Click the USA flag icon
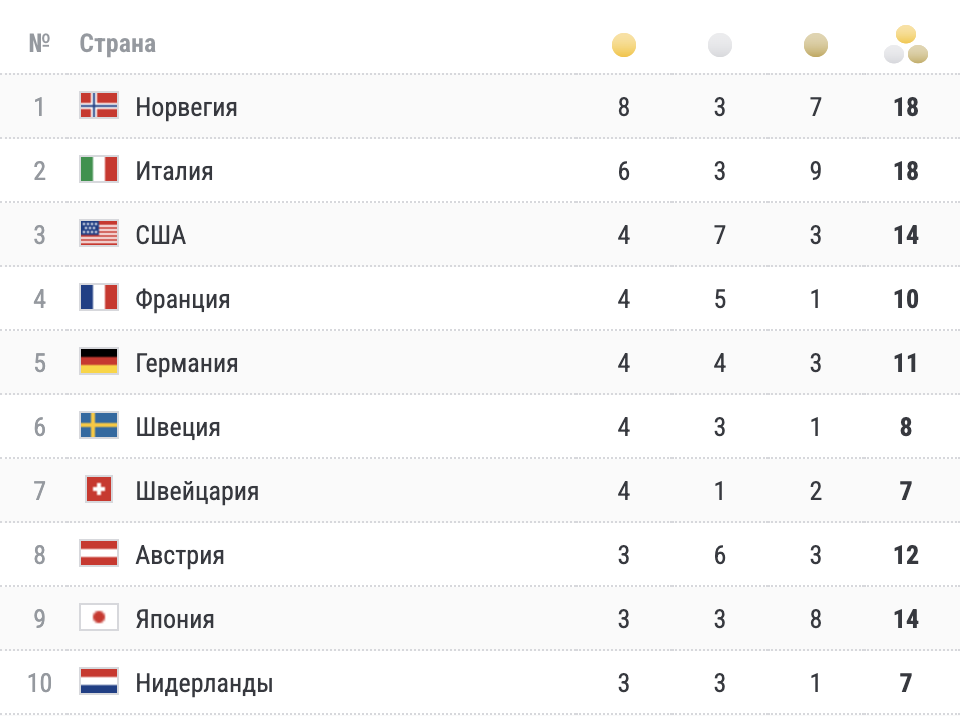The image size is (960, 716). [x=99, y=234]
